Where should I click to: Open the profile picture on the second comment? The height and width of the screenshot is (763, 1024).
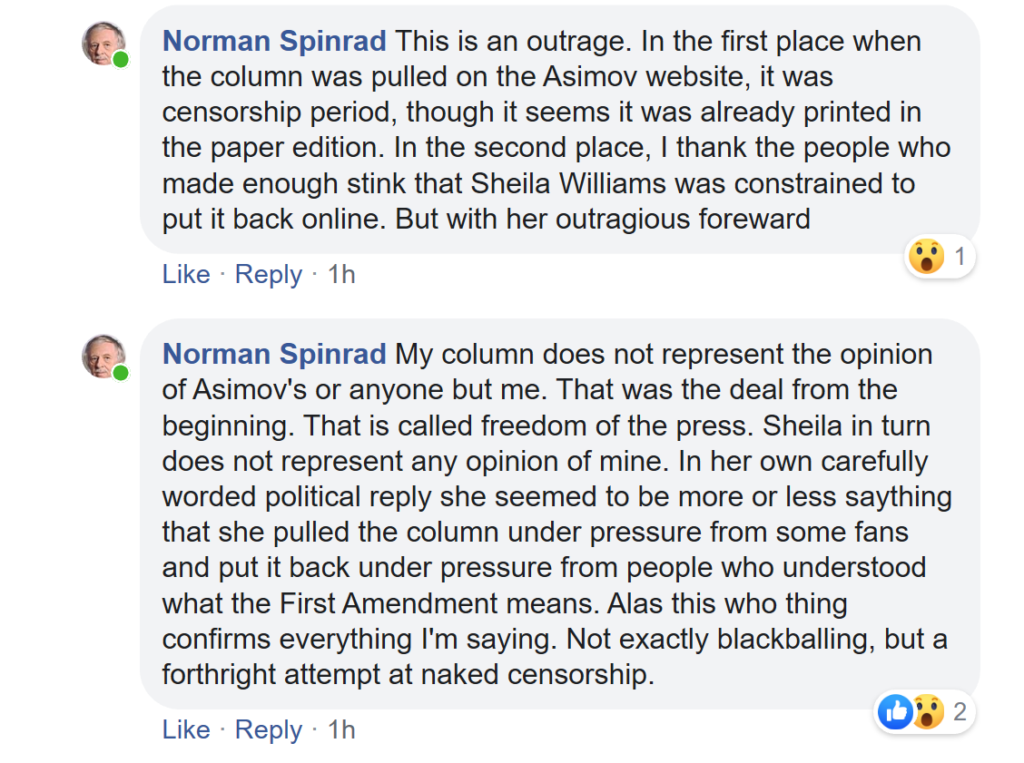coord(103,357)
